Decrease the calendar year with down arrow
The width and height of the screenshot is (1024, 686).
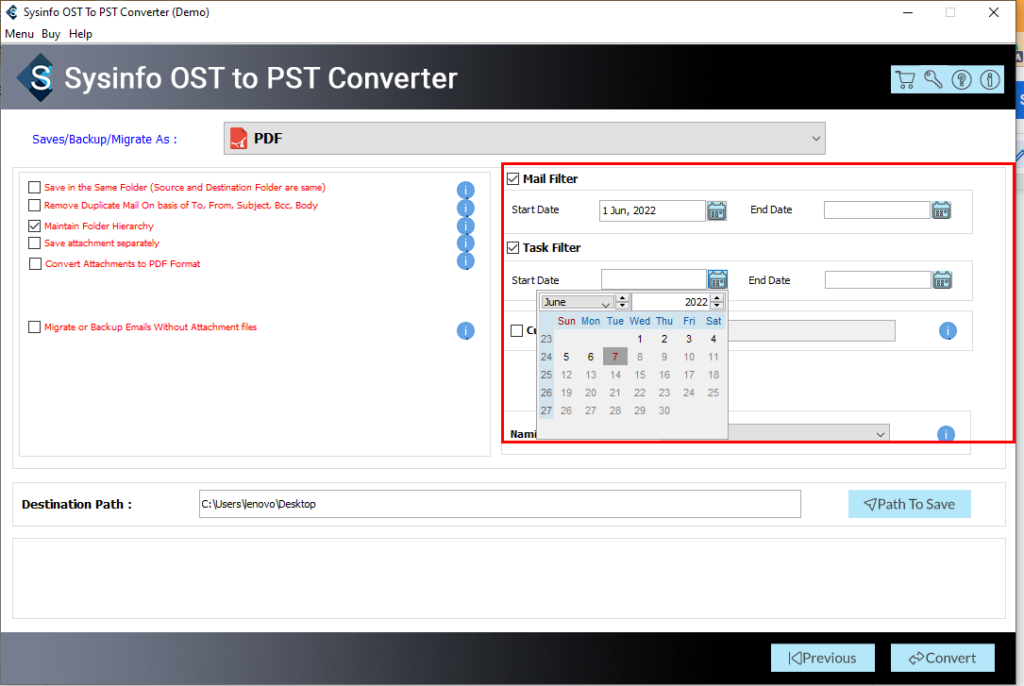pyautogui.click(x=717, y=306)
